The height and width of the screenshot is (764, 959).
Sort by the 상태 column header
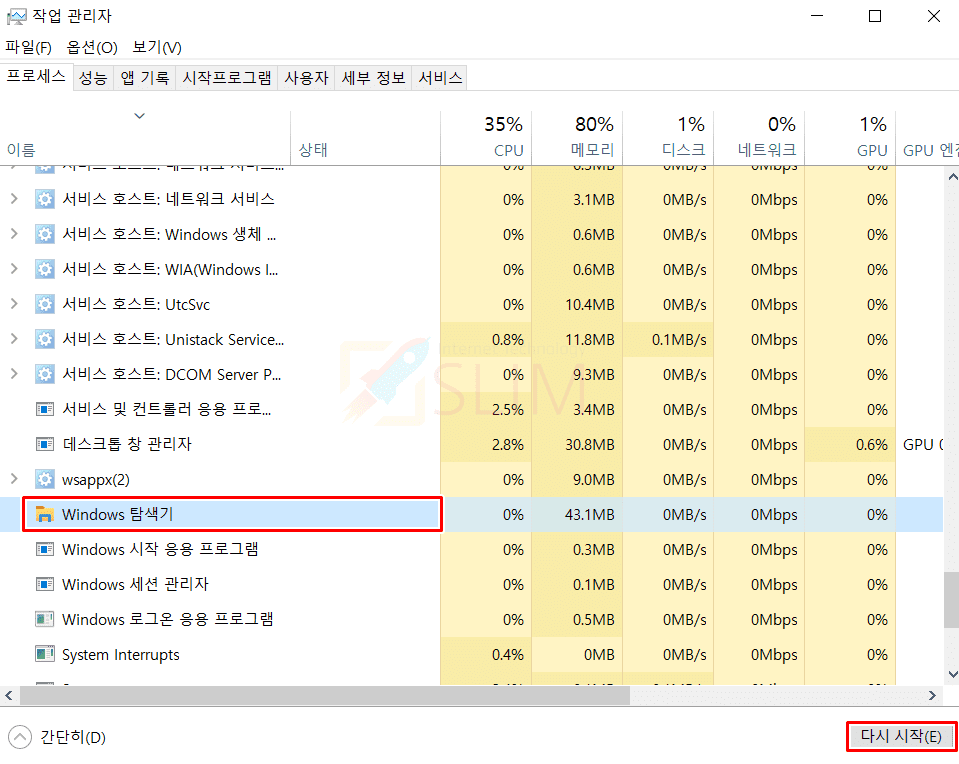pyautogui.click(x=365, y=138)
